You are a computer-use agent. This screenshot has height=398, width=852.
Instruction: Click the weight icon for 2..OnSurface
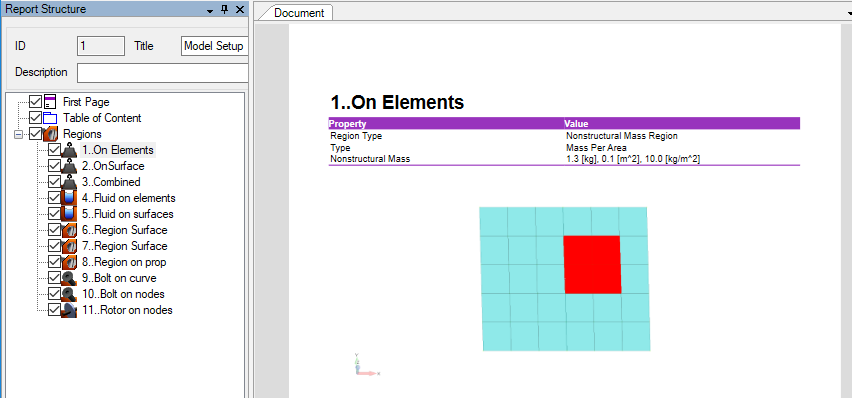[69, 166]
